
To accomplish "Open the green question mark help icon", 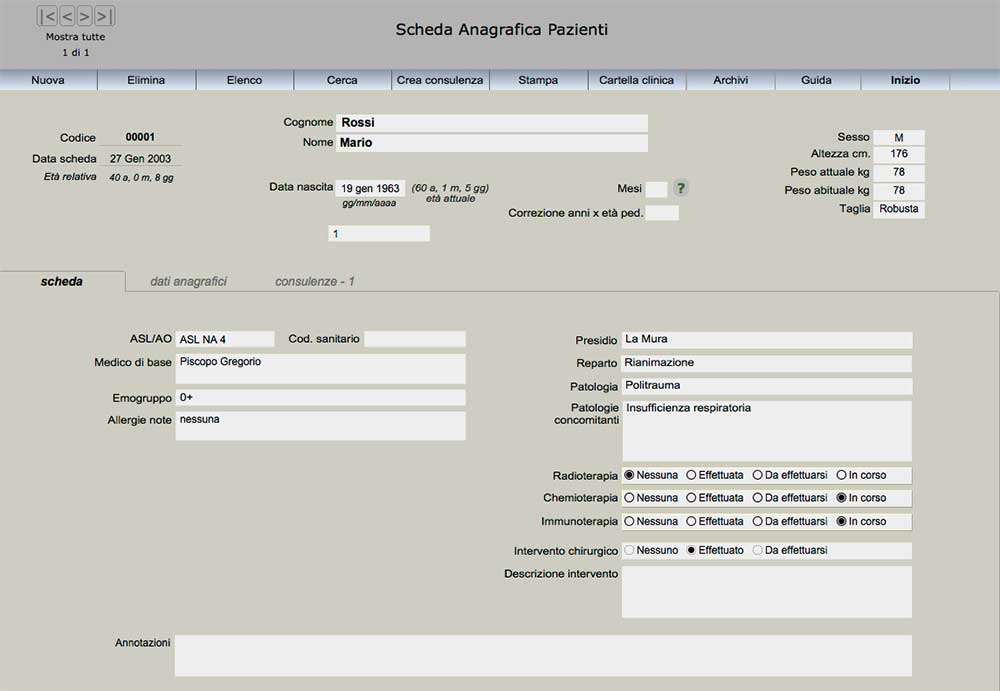I will 681,188.
